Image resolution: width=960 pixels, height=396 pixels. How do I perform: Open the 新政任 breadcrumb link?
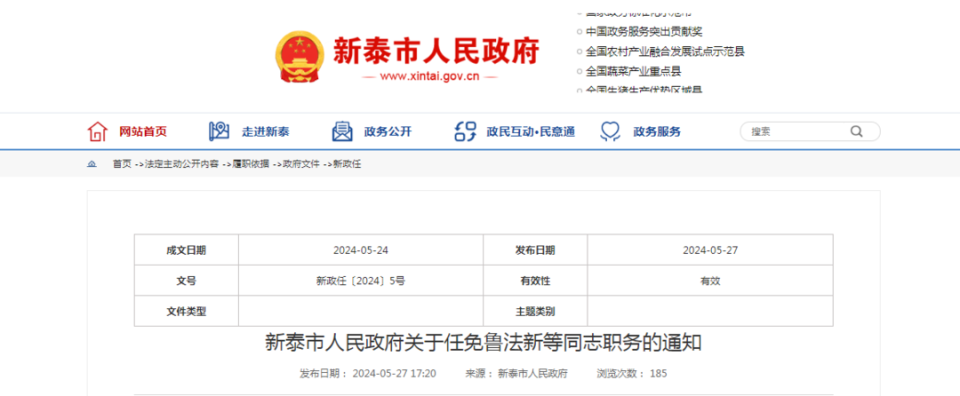347,164
